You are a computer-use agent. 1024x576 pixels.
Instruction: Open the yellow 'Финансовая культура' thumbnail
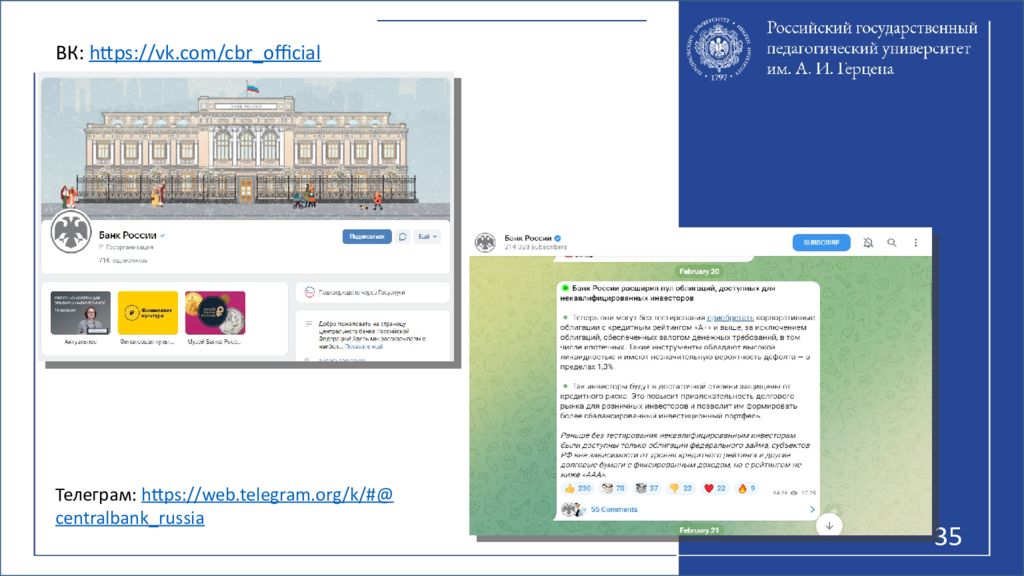(148, 313)
